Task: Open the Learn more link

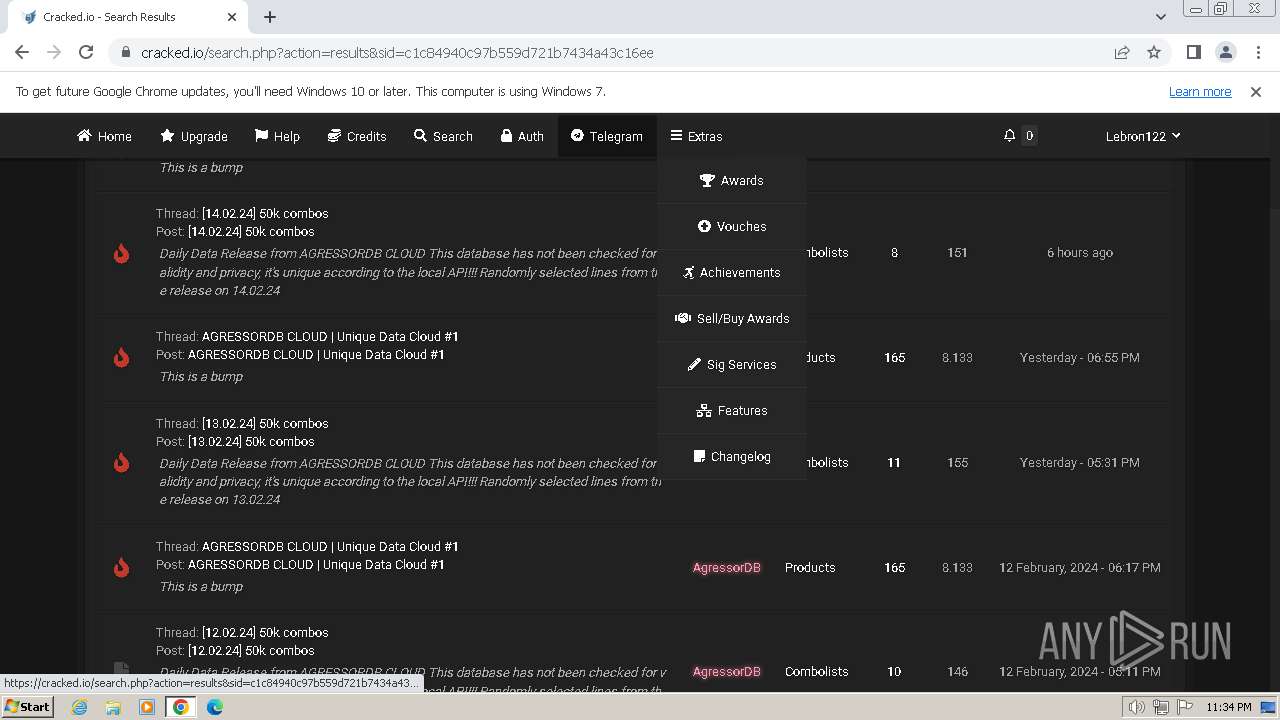Action: 1200,91
